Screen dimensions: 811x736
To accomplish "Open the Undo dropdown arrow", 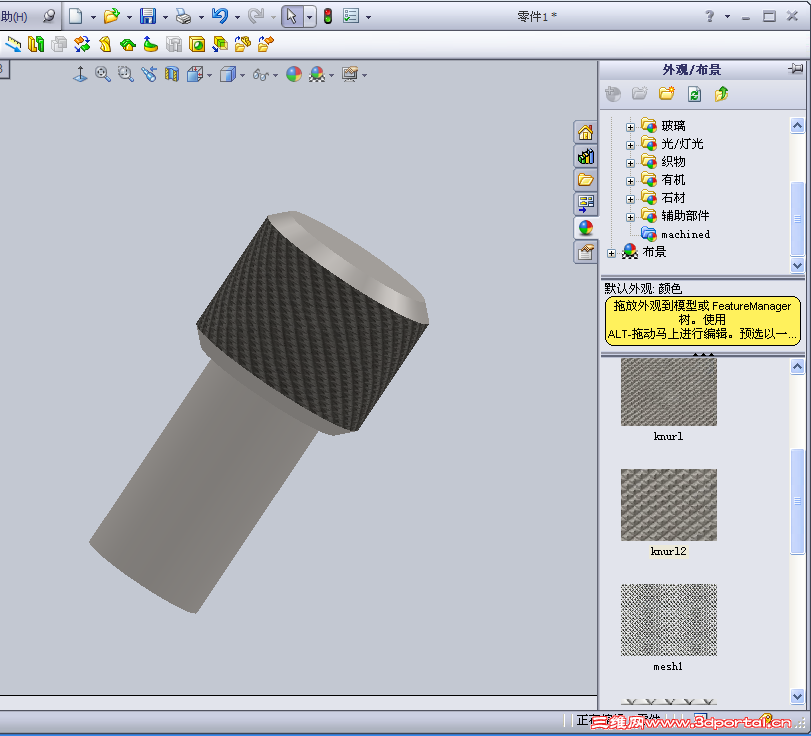I will [x=237, y=17].
